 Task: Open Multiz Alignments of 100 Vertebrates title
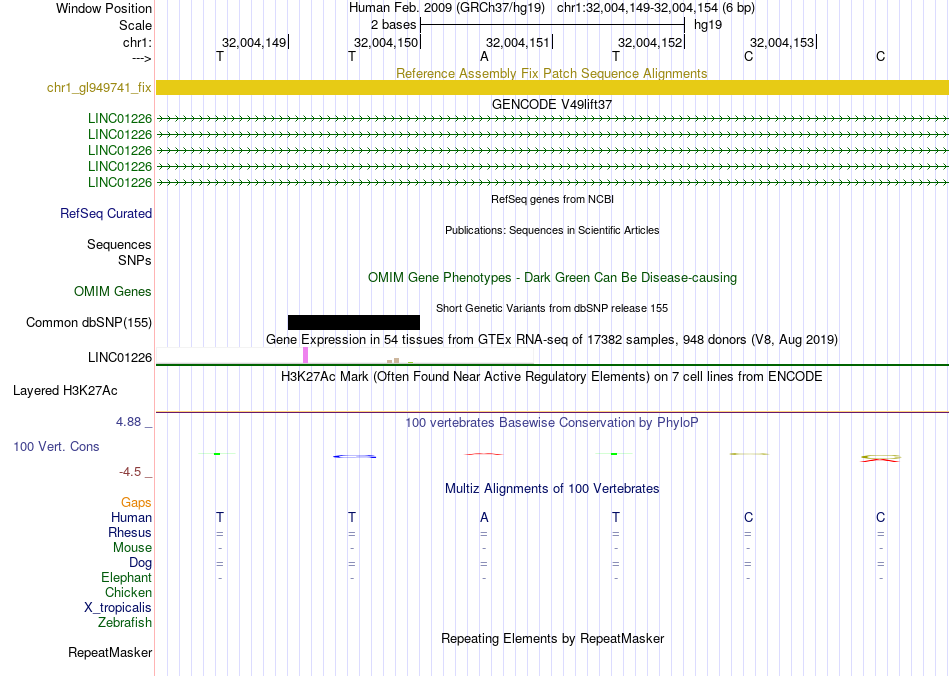pos(552,488)
